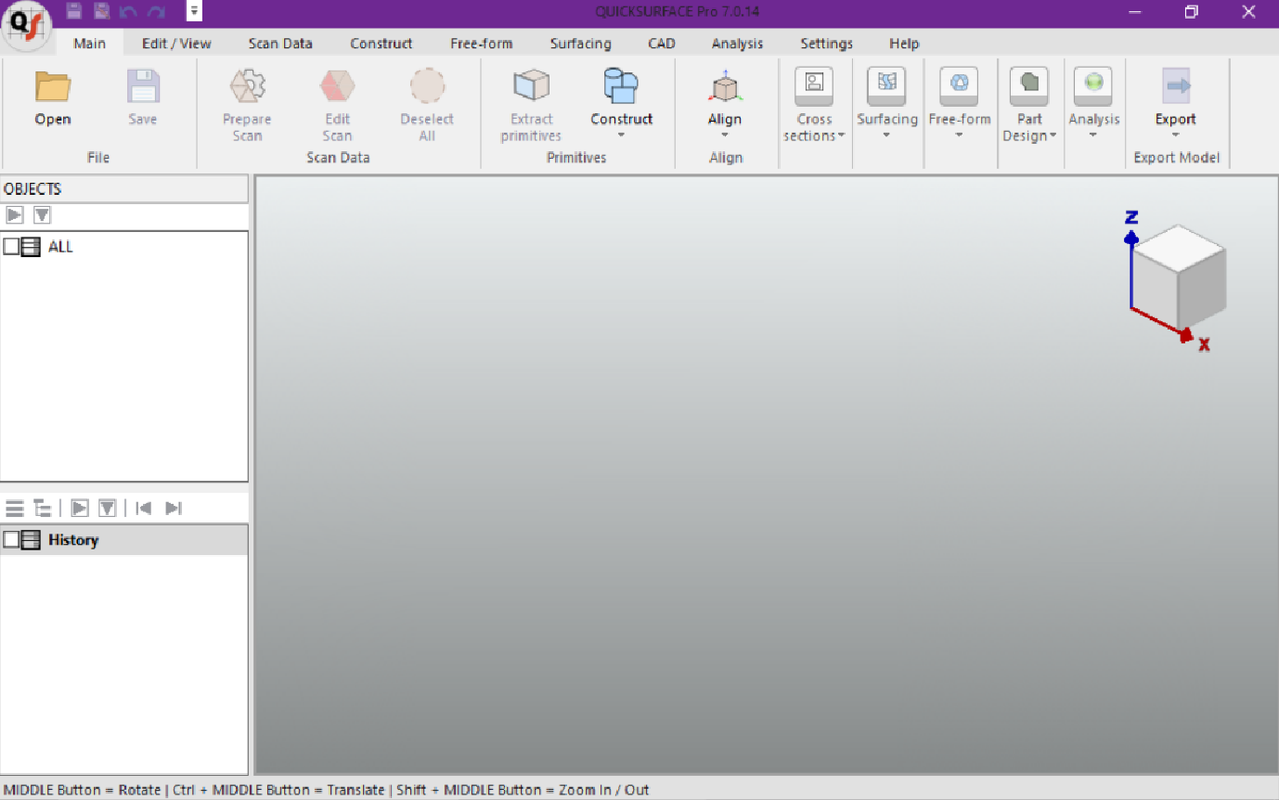
Task: Switch History to tree view
Action: tap(42, 508)
